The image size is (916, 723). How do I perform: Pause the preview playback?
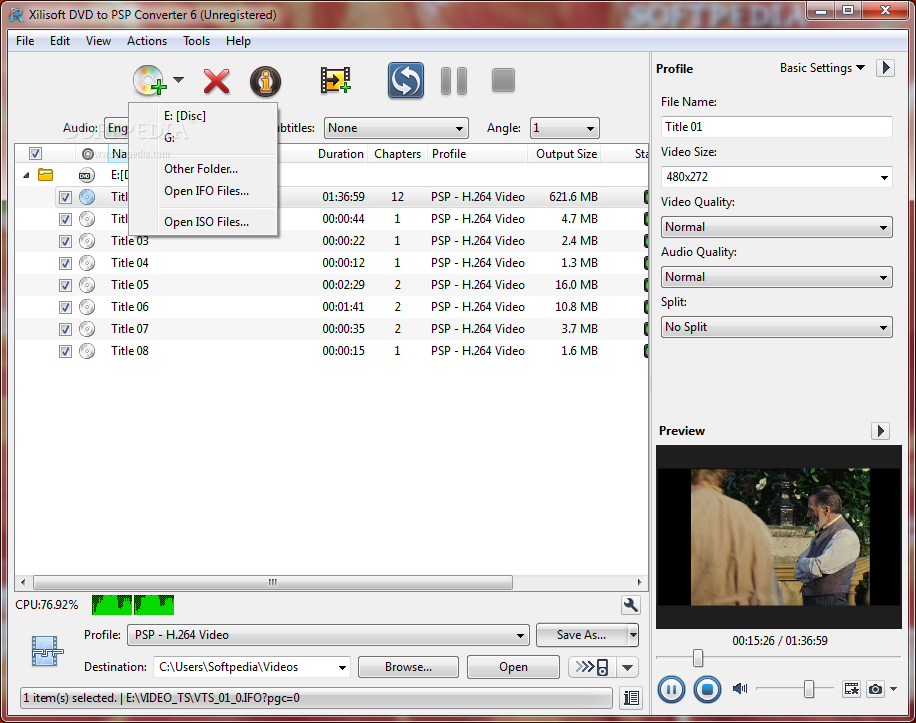[671, 690]
